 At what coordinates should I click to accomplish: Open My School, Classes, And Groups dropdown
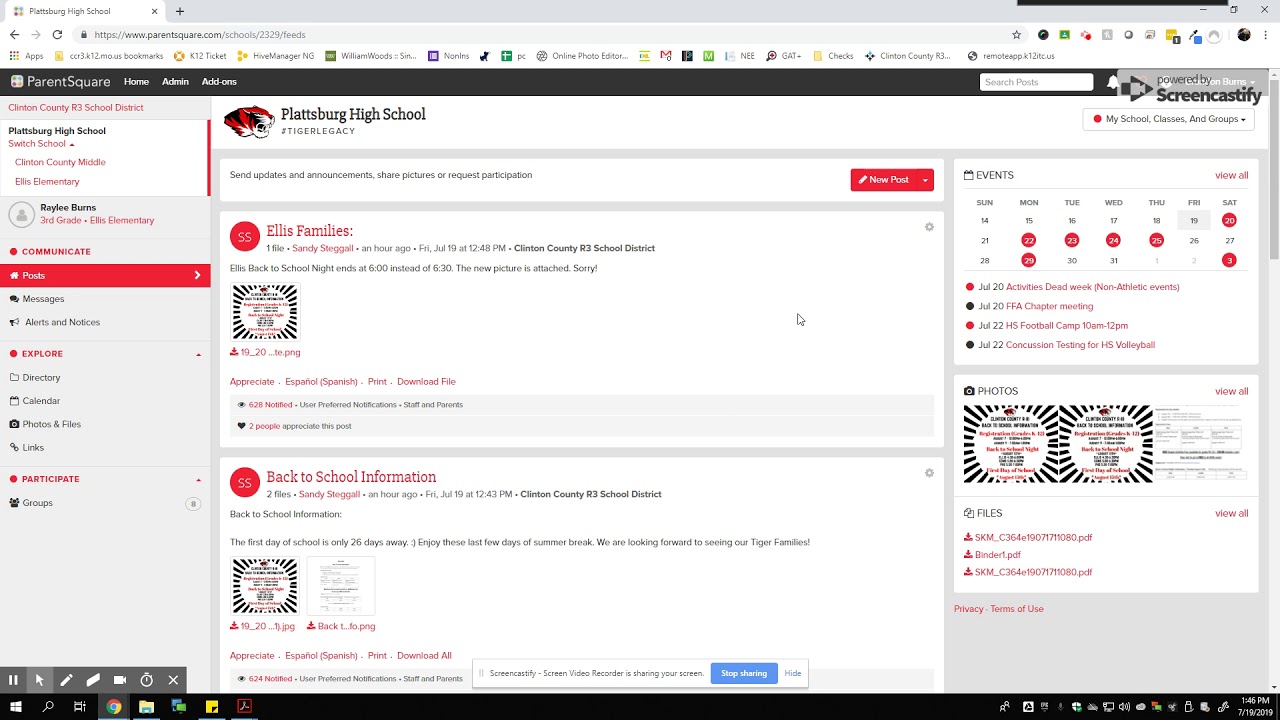point(1169,119)
